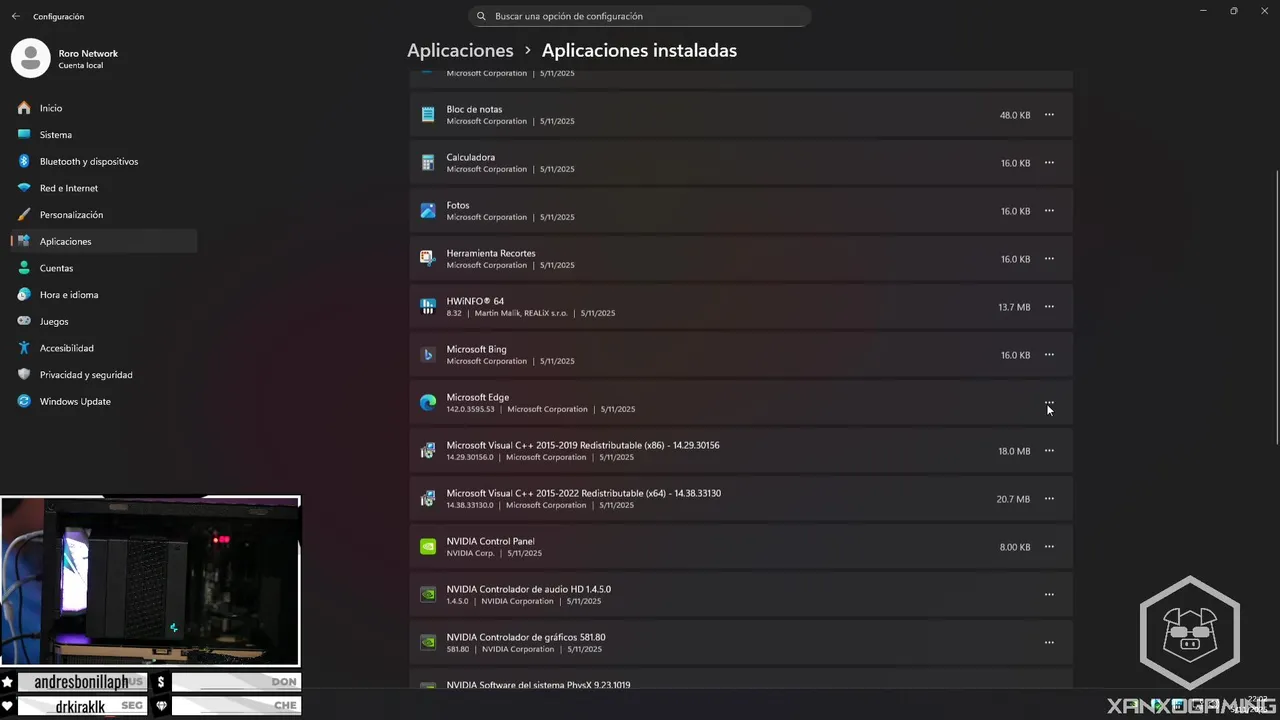Image resolution: width=1280 pixels, height=720 pixels.
Task: Click the 20.7 MB size value
Action: click(1013, 499)
